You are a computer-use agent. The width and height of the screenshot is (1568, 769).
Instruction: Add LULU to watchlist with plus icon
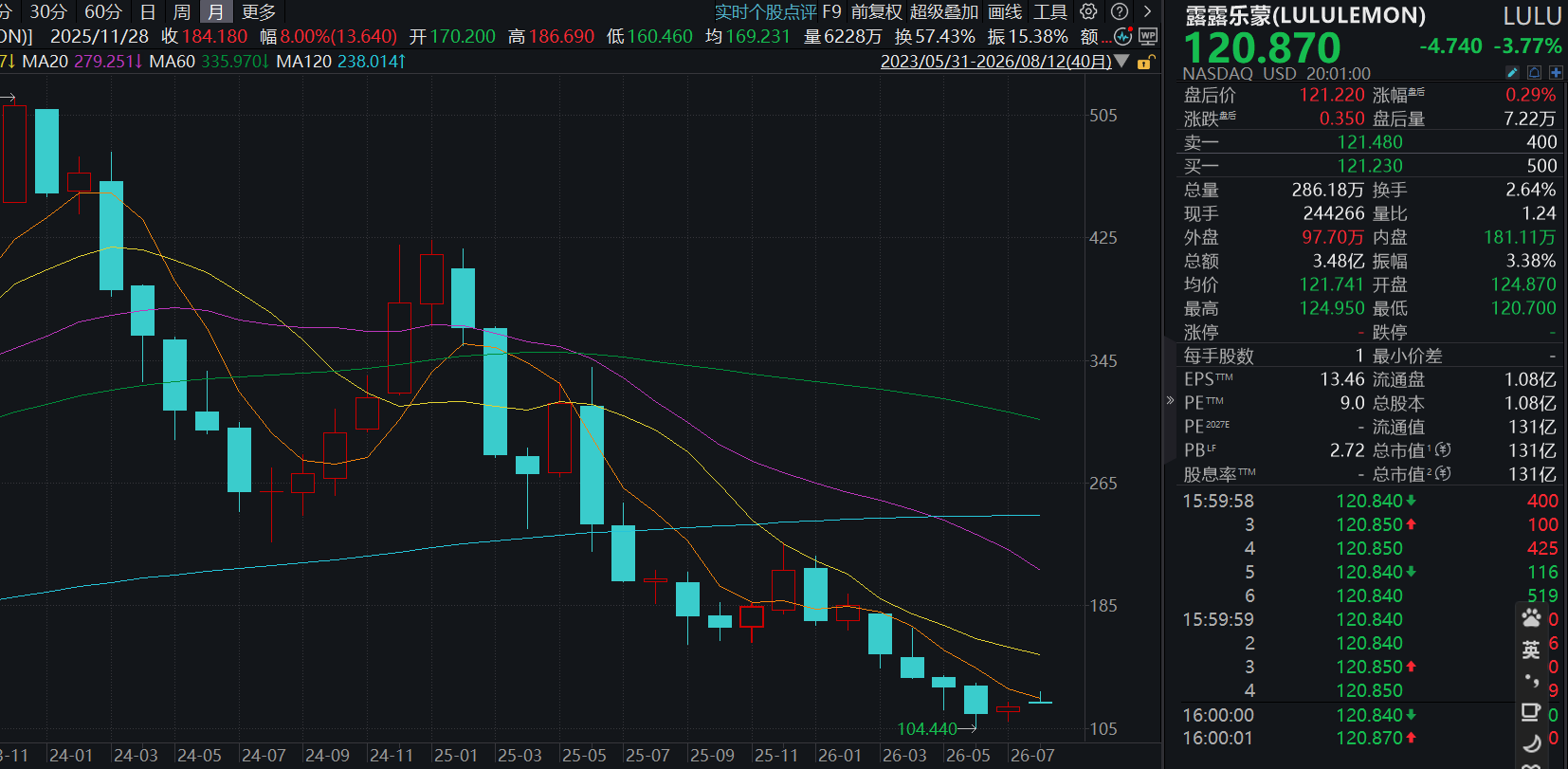(x=1556, y=73)
